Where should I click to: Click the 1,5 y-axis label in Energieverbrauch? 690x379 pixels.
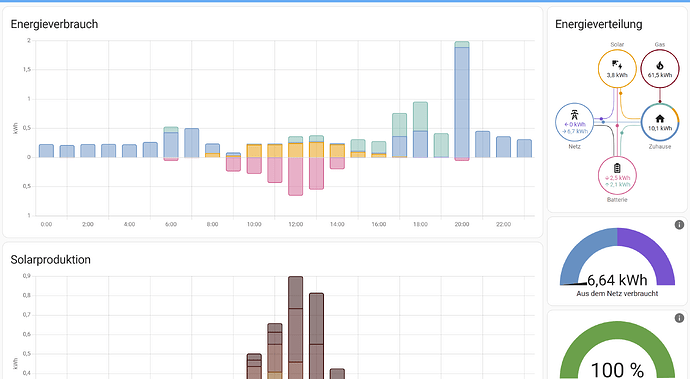27,70
